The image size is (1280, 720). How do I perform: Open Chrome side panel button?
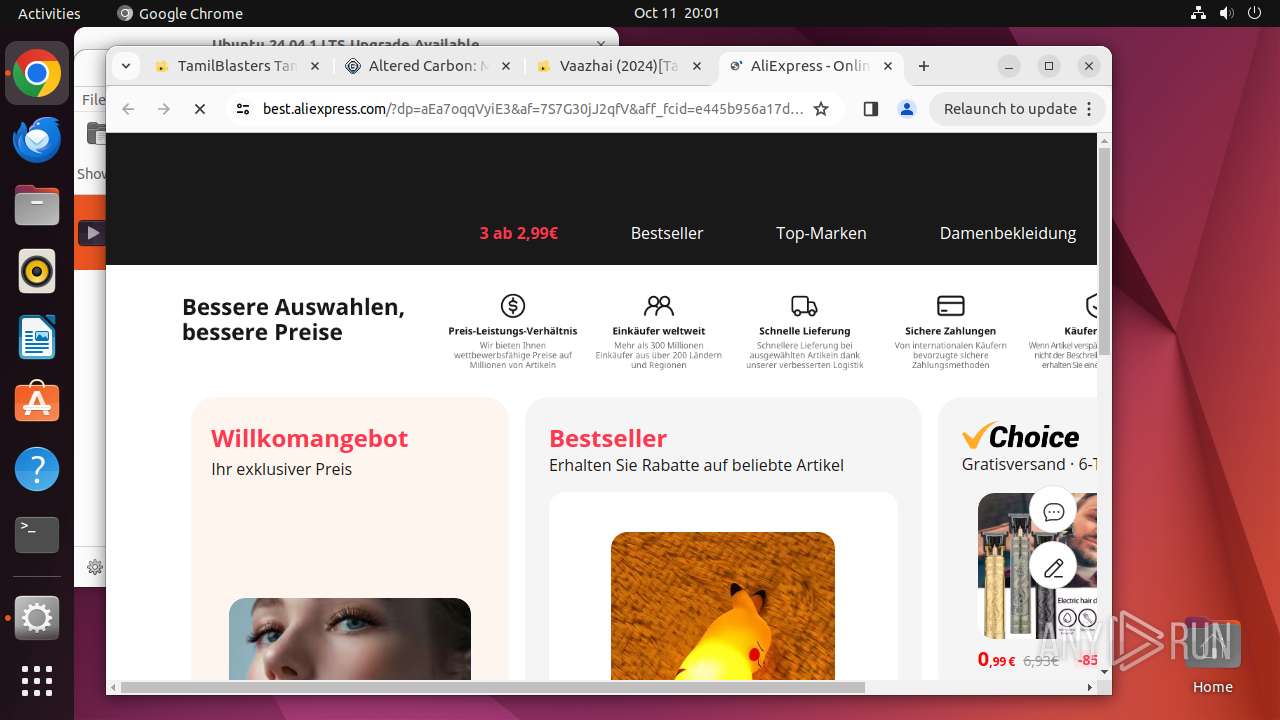(x=870, y=109)
